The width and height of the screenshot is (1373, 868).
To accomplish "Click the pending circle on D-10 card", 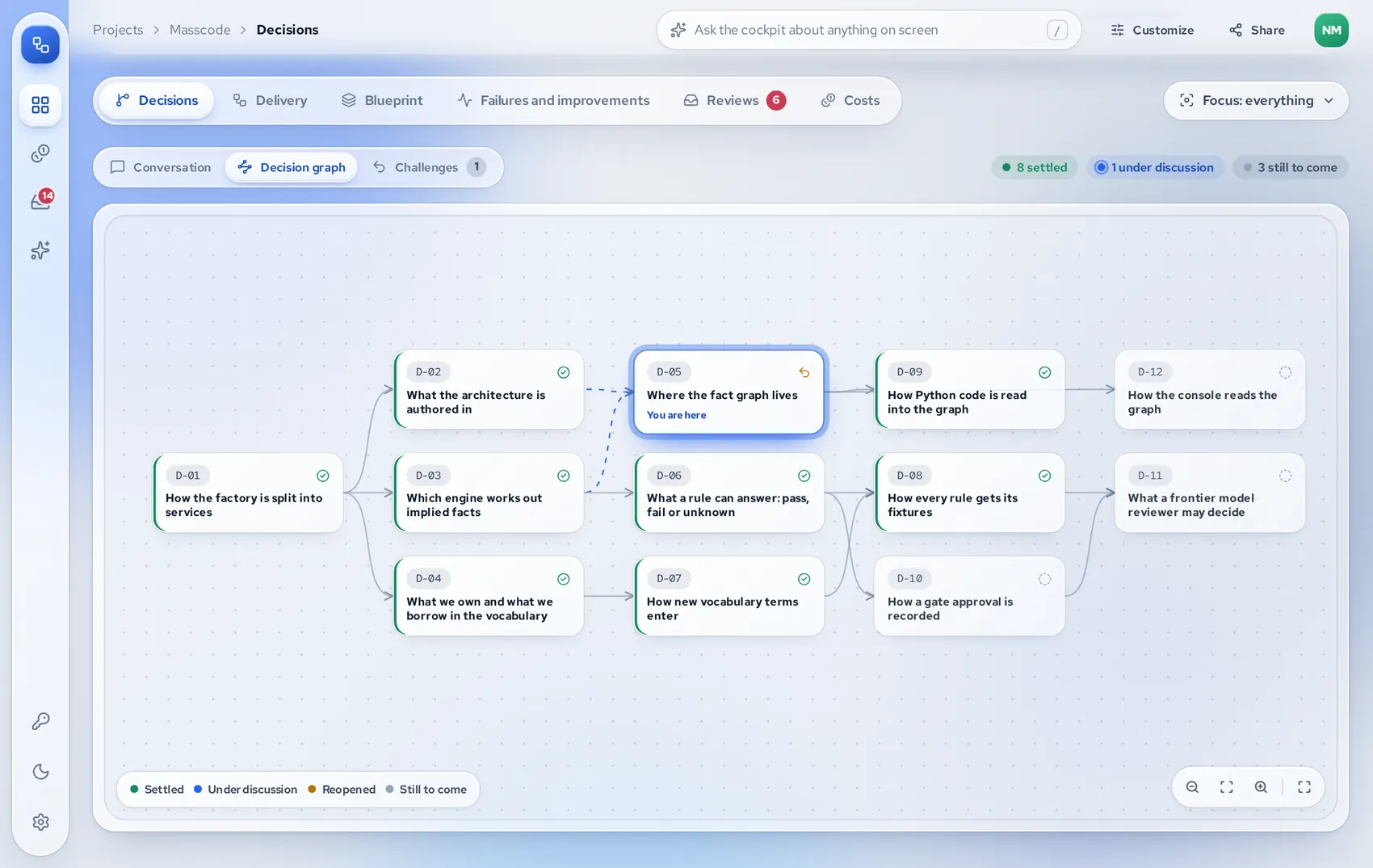I will 1044,579.
